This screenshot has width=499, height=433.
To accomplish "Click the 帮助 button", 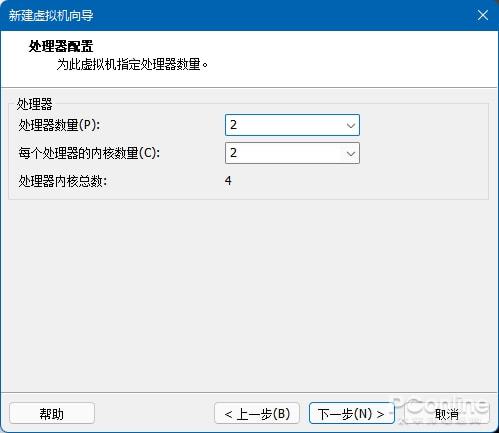I will (52, 413).
